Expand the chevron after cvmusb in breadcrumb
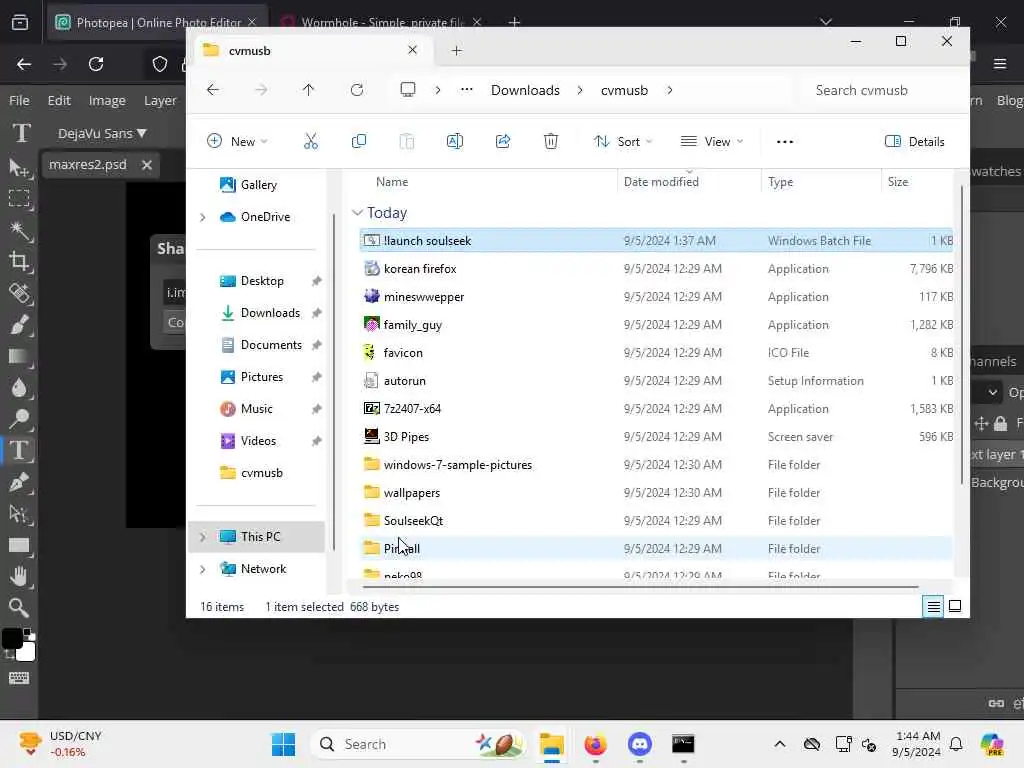The image size is (1024, 768). (x=669, y=90)
